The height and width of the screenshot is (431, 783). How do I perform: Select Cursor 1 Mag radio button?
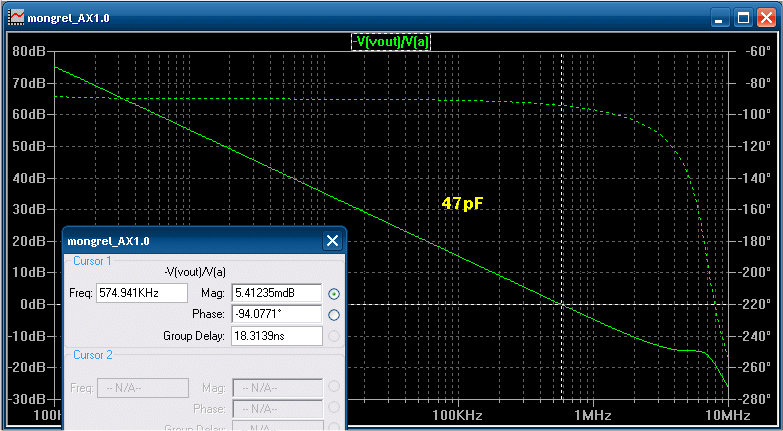(x=334, y=294)
